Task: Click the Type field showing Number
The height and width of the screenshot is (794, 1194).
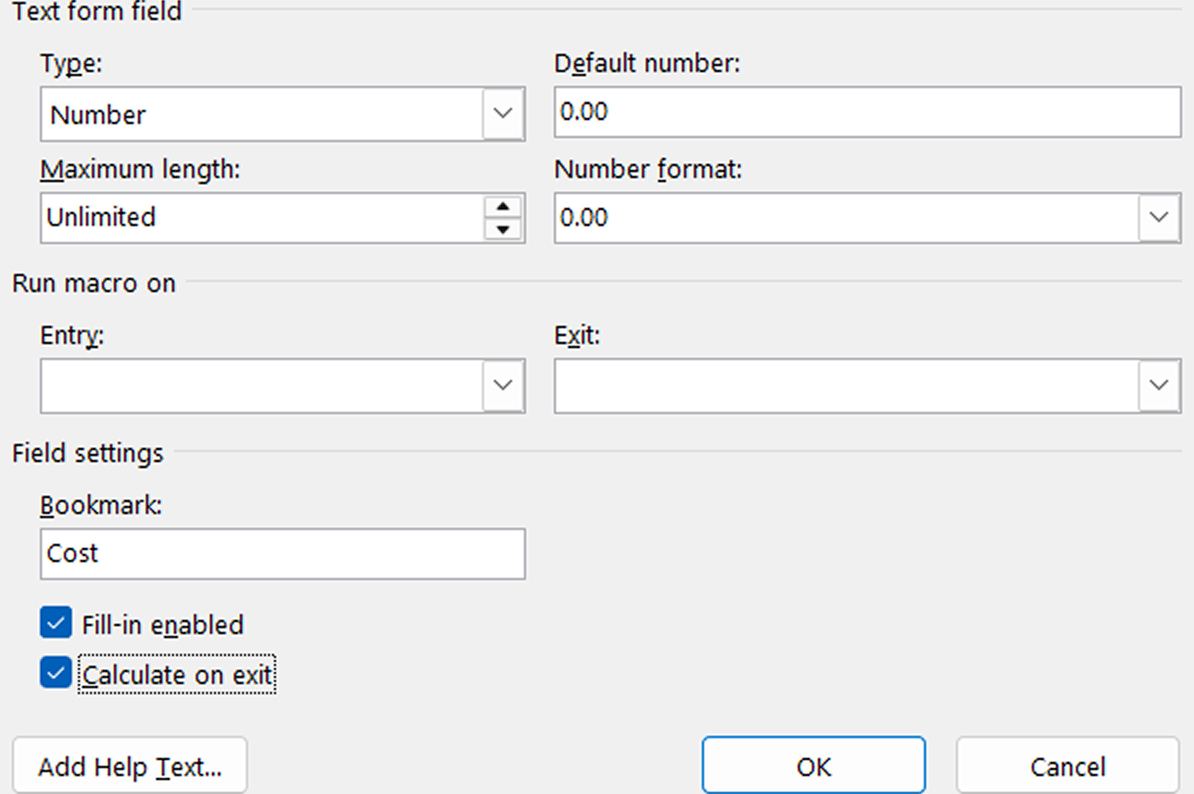Action: coord(262,114)
